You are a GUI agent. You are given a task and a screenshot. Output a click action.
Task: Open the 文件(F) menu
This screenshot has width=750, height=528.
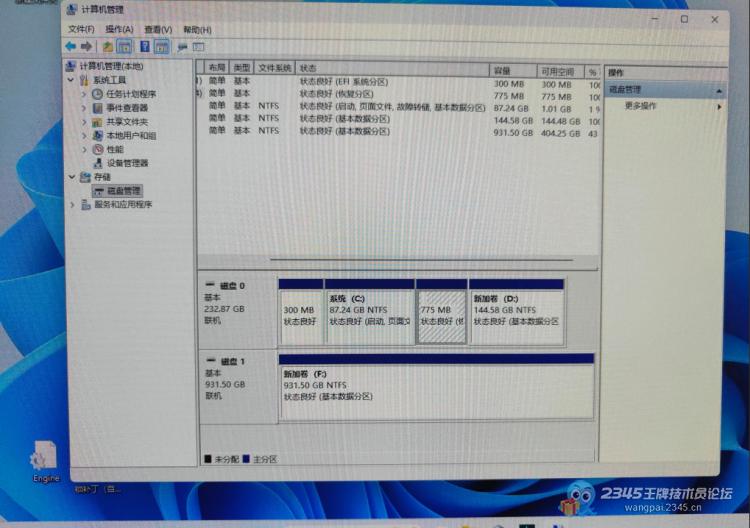pos(81,30)
